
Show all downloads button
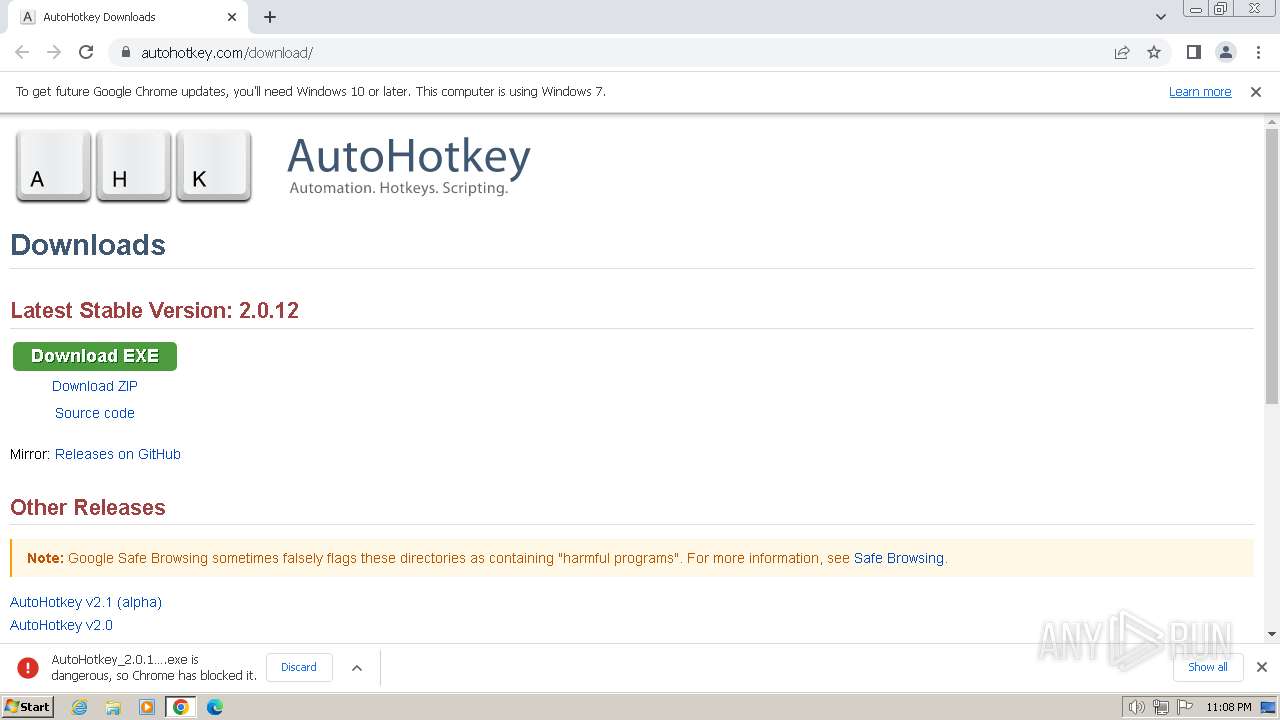point(1208,667)
